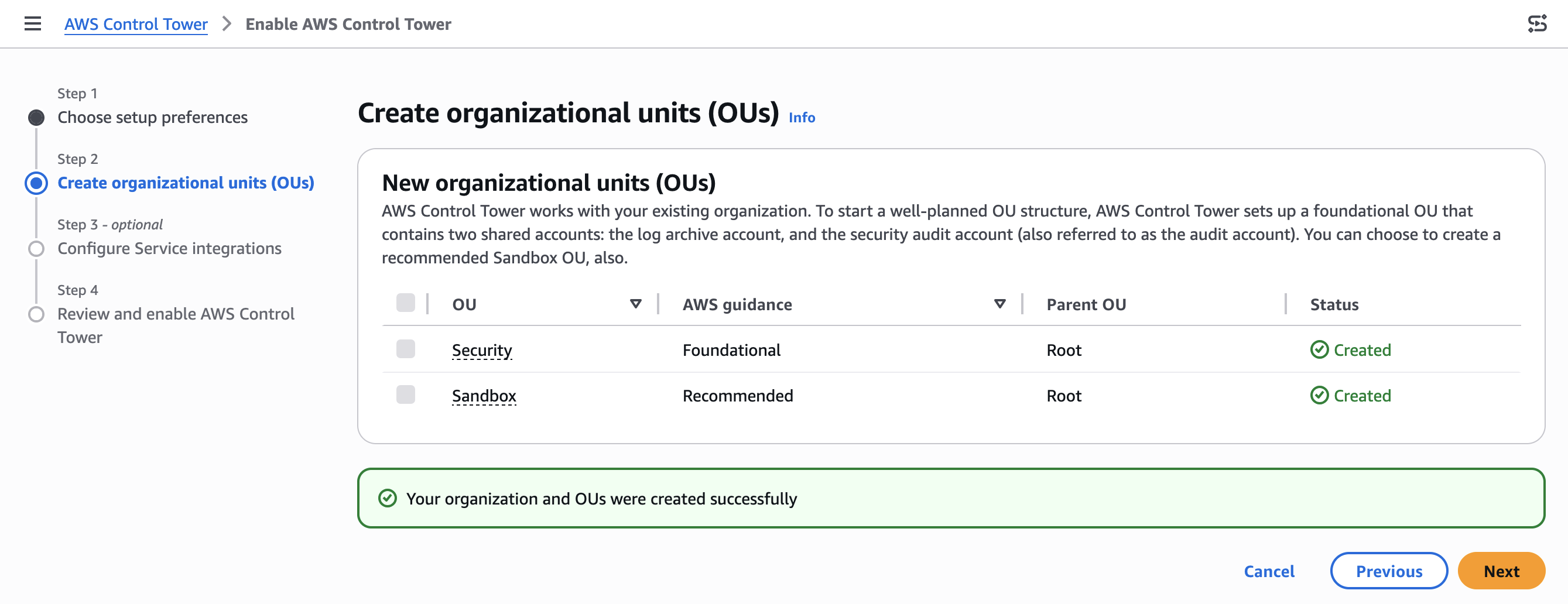1568x604 pixels.
Task: Click the breadcrumb chevron separator
Action: [227, 24]
